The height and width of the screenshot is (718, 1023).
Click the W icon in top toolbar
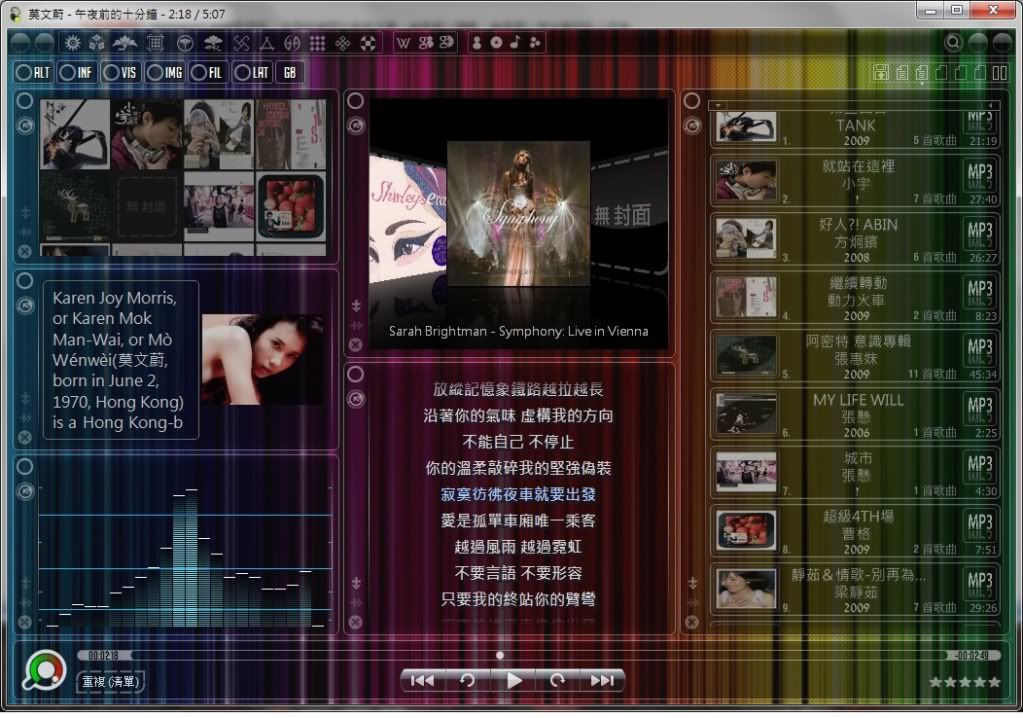(404, 43)
